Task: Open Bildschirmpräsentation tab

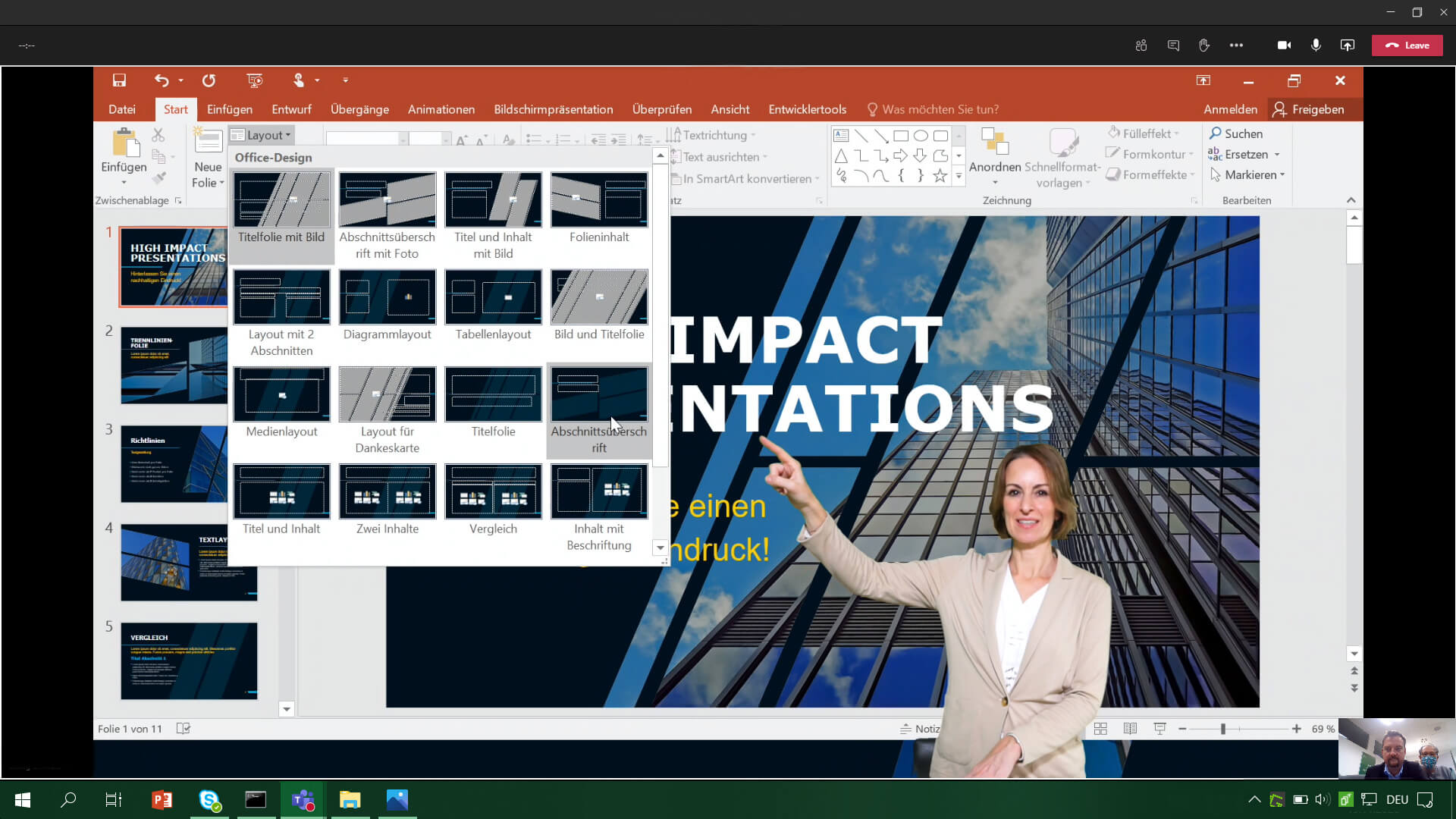Action: (554, 109)
